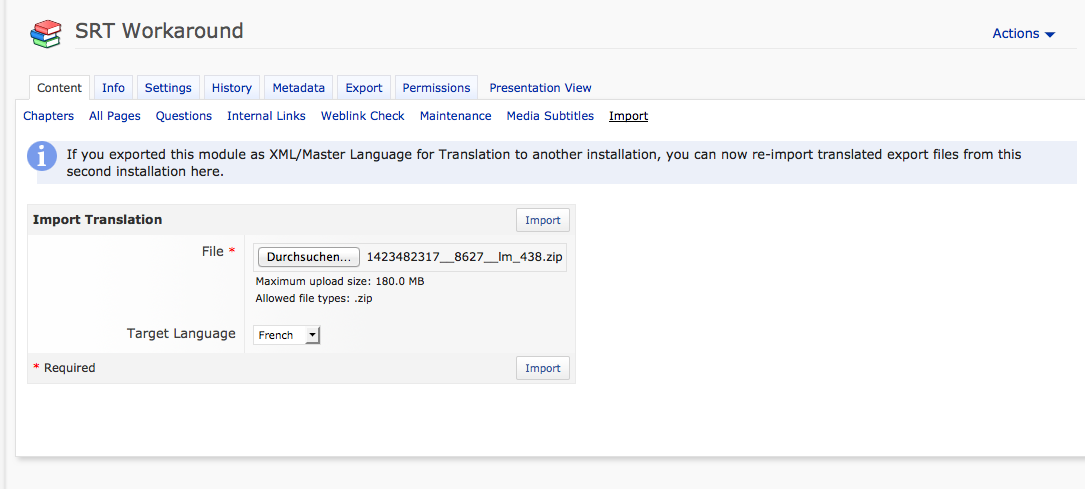This screenshot has height=489, width=1085.
Task: Open the Info tab
Action: pos(113,88)
